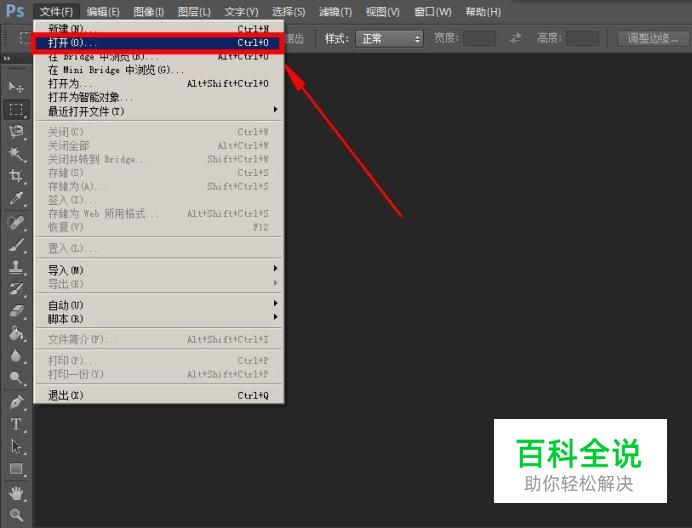This screenshot has width=692, height=528.
Task: Select the Clone Stamp tool
Action: [16, 267]
